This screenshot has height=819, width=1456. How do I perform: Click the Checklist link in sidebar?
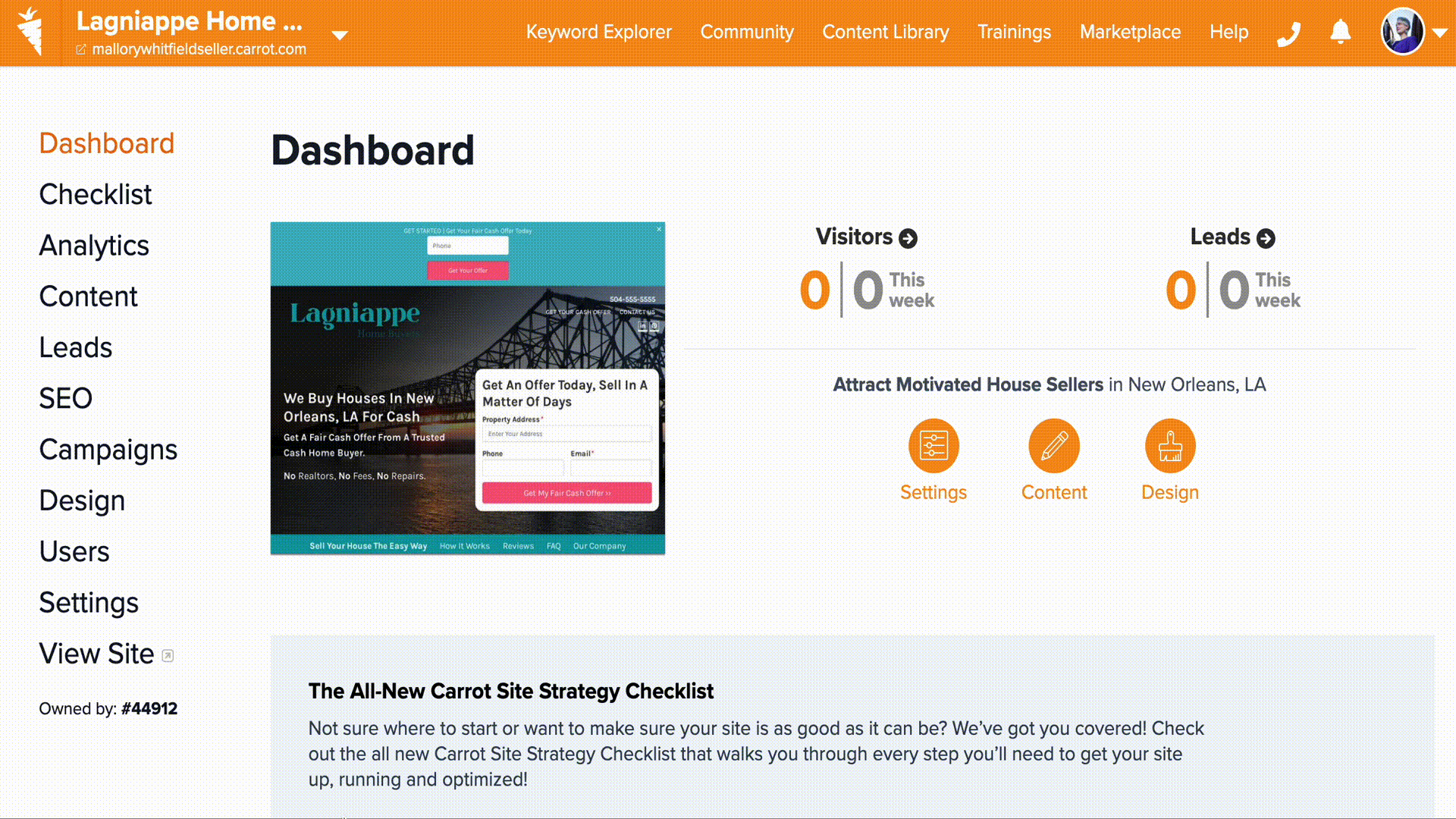(x=95, y=195)
